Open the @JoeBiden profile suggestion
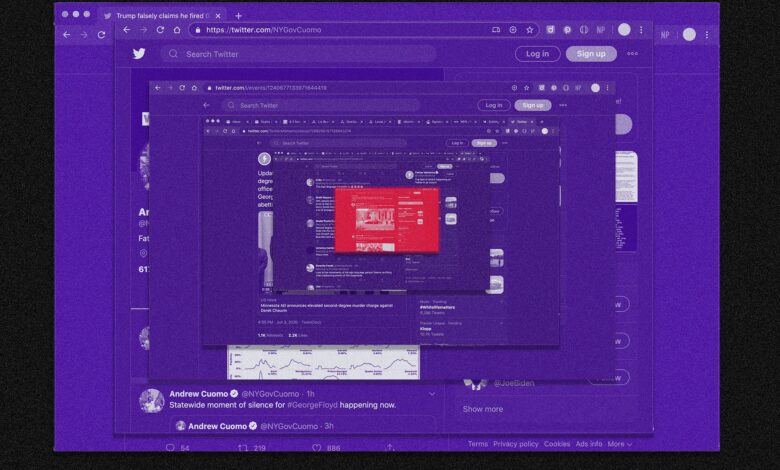 coord(513,383)
